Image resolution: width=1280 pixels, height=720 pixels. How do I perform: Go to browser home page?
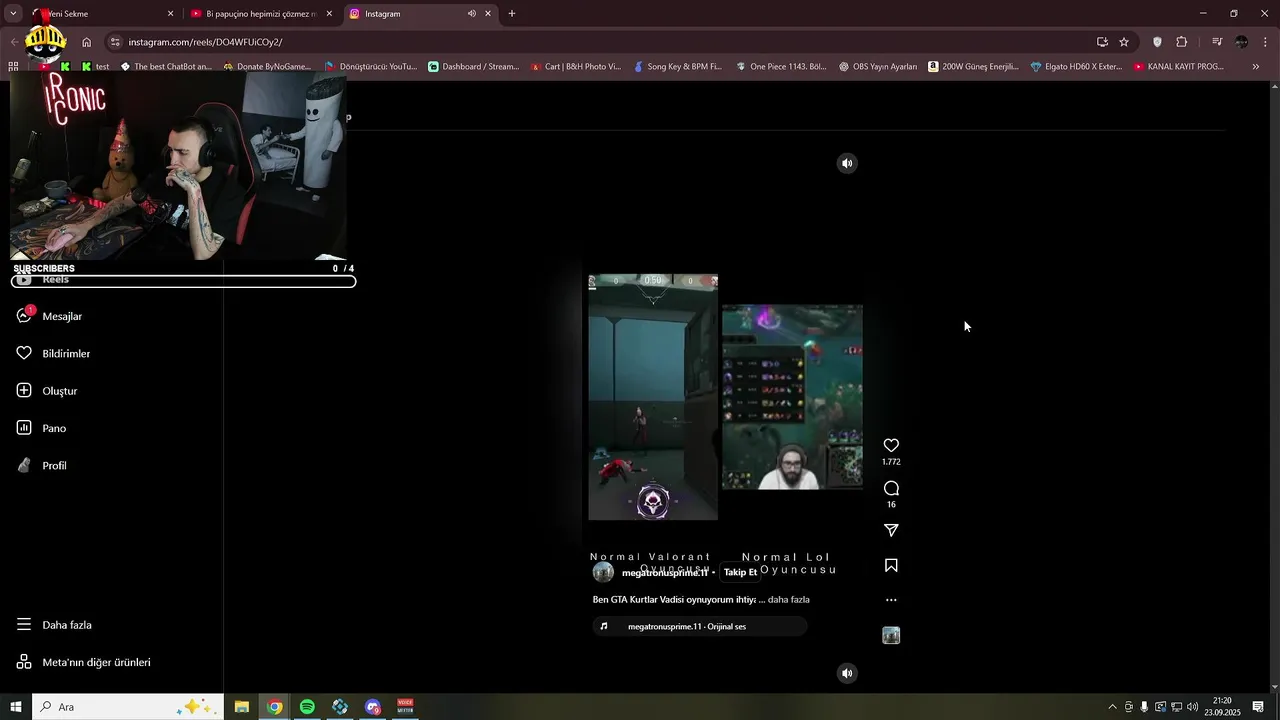pyautogui.click(x=86, y=42)
